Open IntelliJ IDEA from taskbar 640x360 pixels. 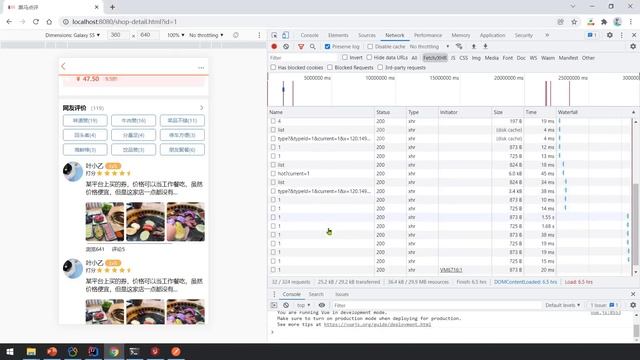(x=93, y=351)
